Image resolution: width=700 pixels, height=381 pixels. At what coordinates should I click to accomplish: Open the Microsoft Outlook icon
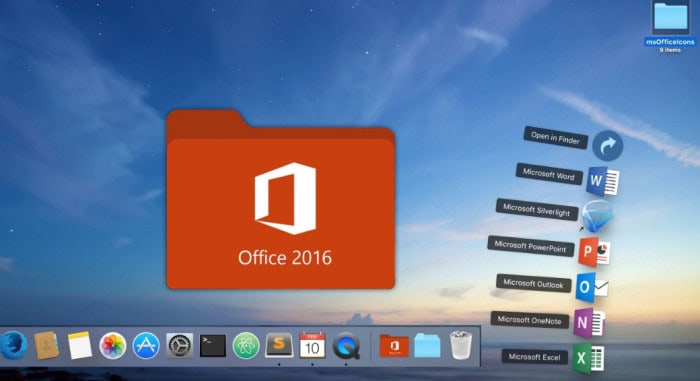[x=592, y=288]
